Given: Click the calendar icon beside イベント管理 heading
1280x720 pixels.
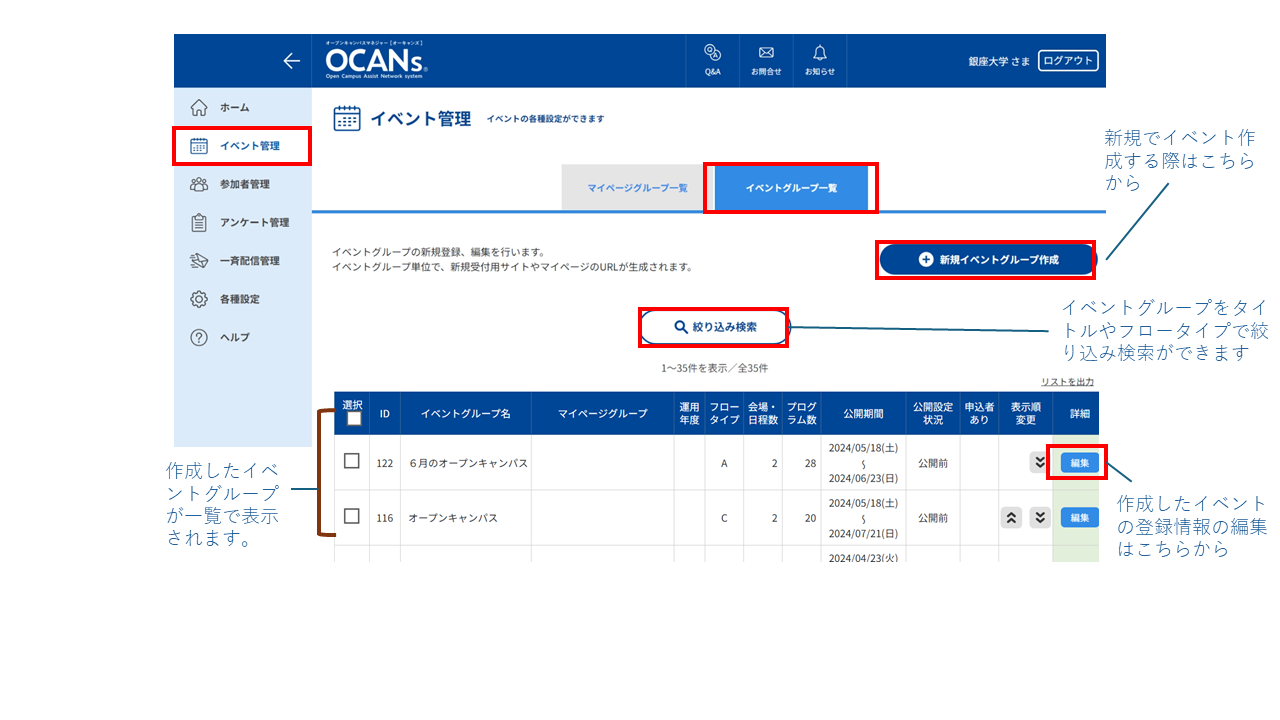Looking at the screenshot, I should 347,118.
